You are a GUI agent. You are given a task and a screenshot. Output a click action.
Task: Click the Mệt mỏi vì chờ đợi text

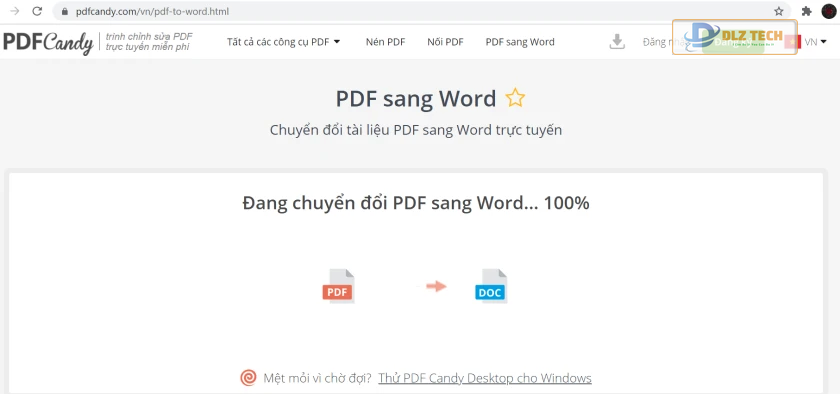318,378
